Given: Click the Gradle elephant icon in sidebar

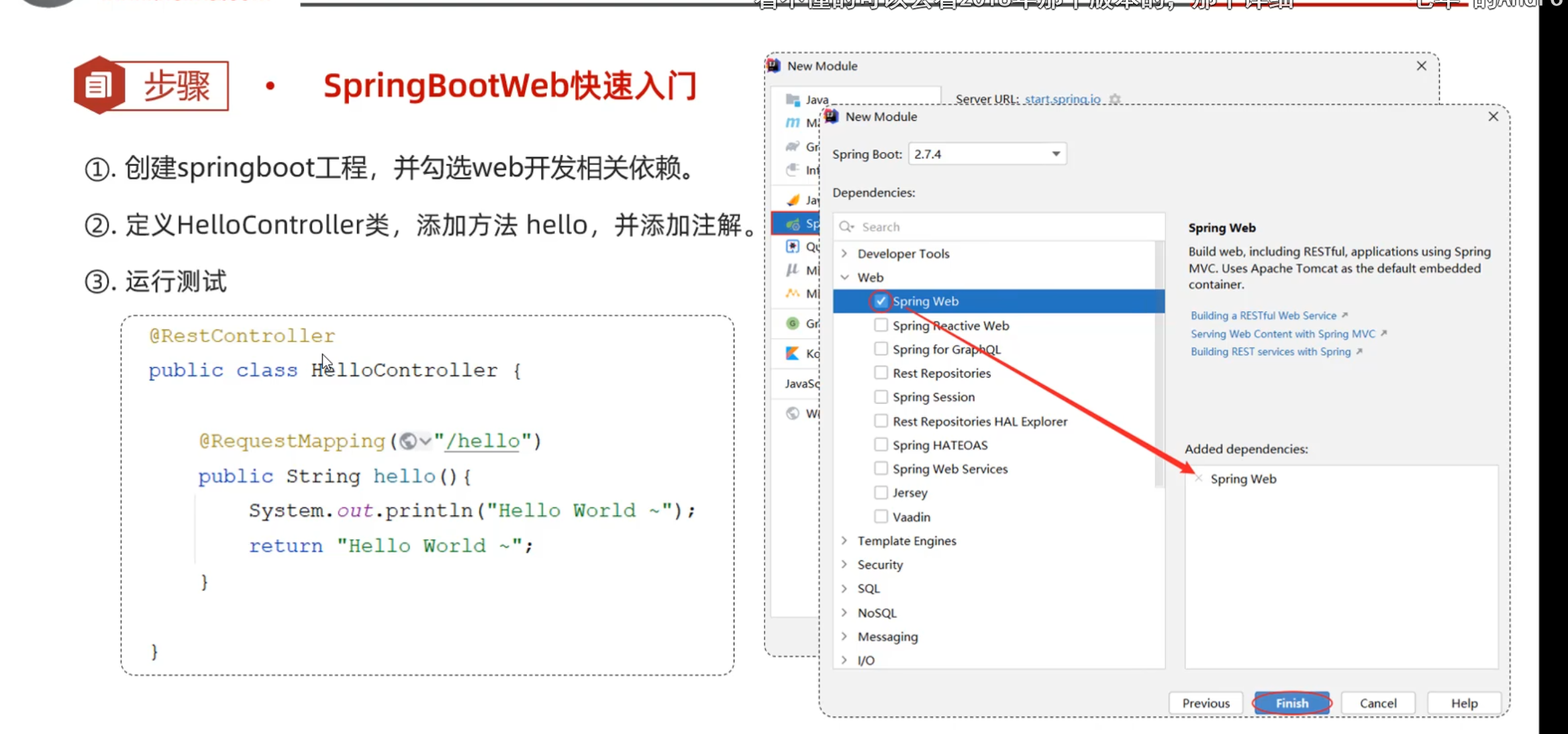Looking at the screenshot, I should [x=793, y=146].
